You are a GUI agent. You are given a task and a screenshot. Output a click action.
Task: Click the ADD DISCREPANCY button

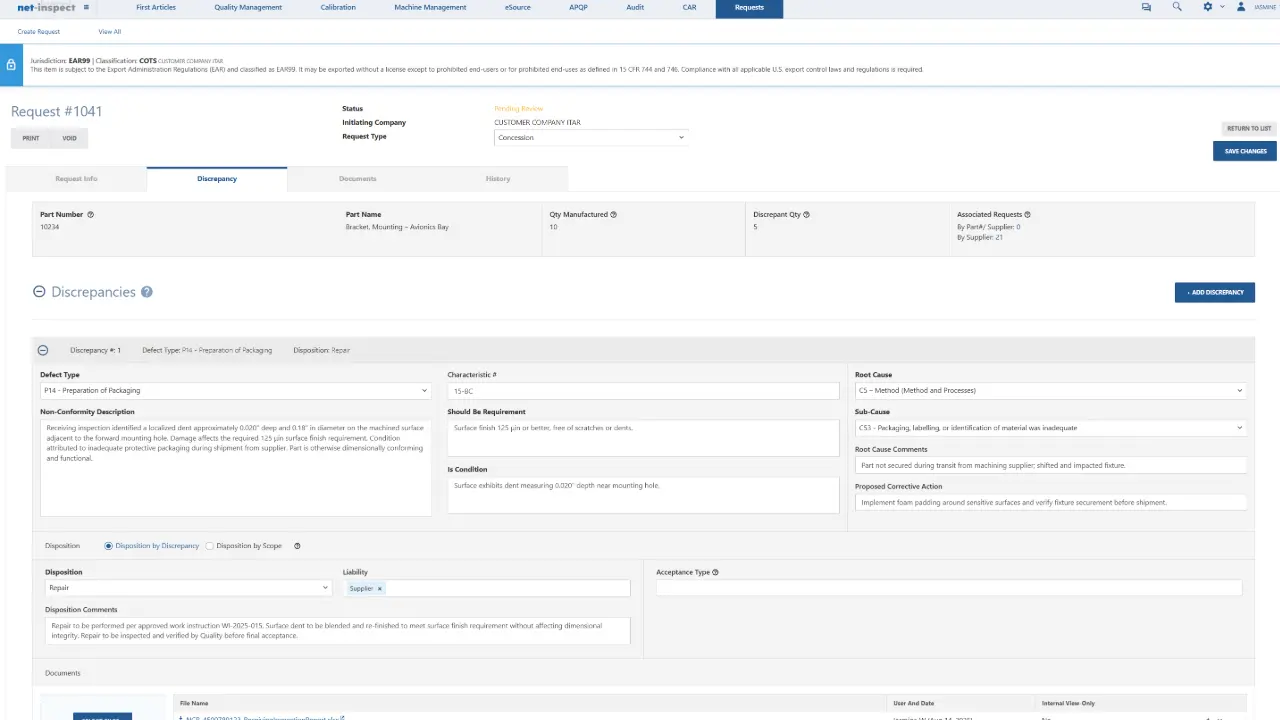tap(1215, 292)
